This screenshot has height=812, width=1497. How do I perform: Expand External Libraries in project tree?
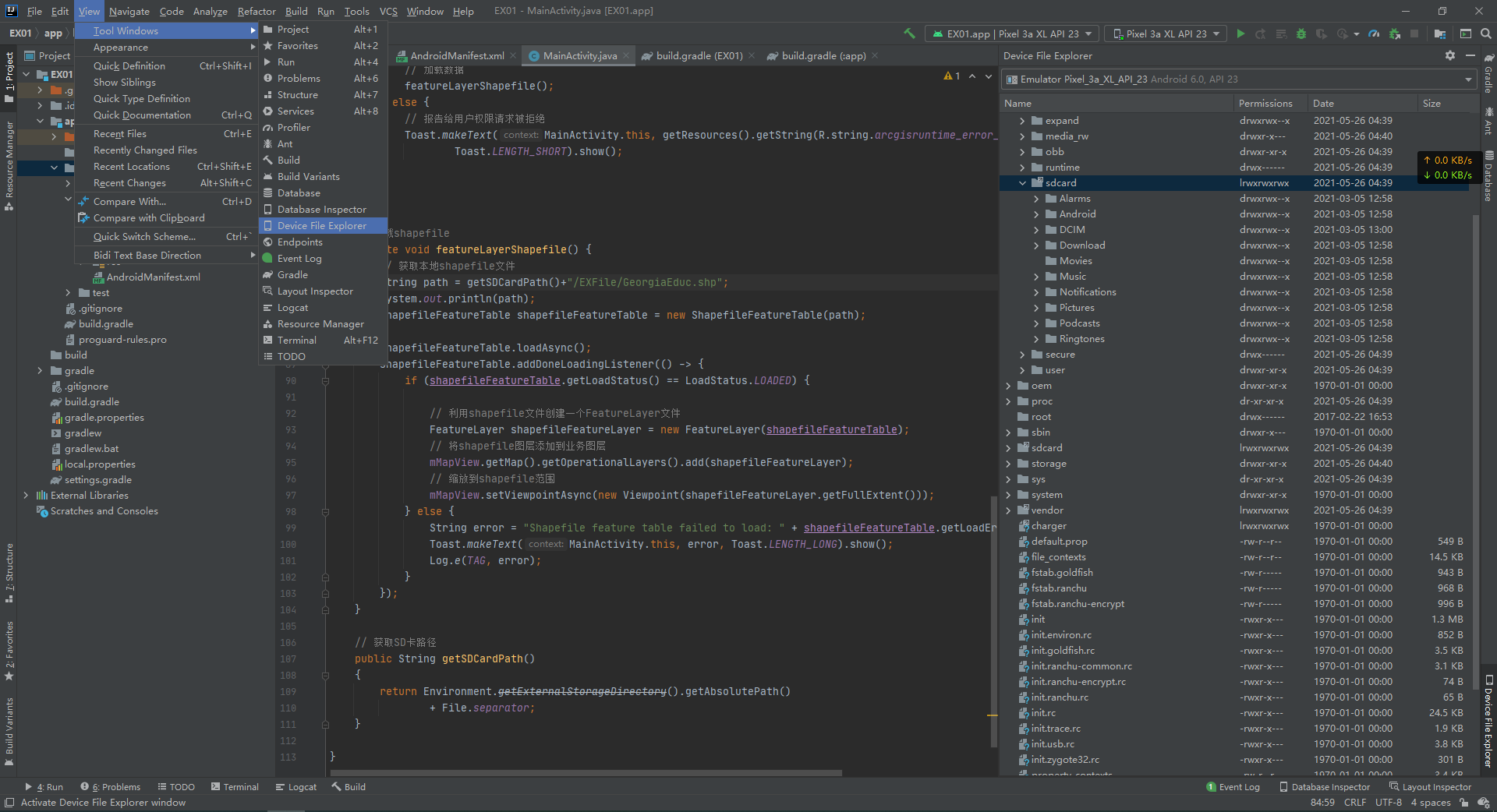[x=26, y=496]
